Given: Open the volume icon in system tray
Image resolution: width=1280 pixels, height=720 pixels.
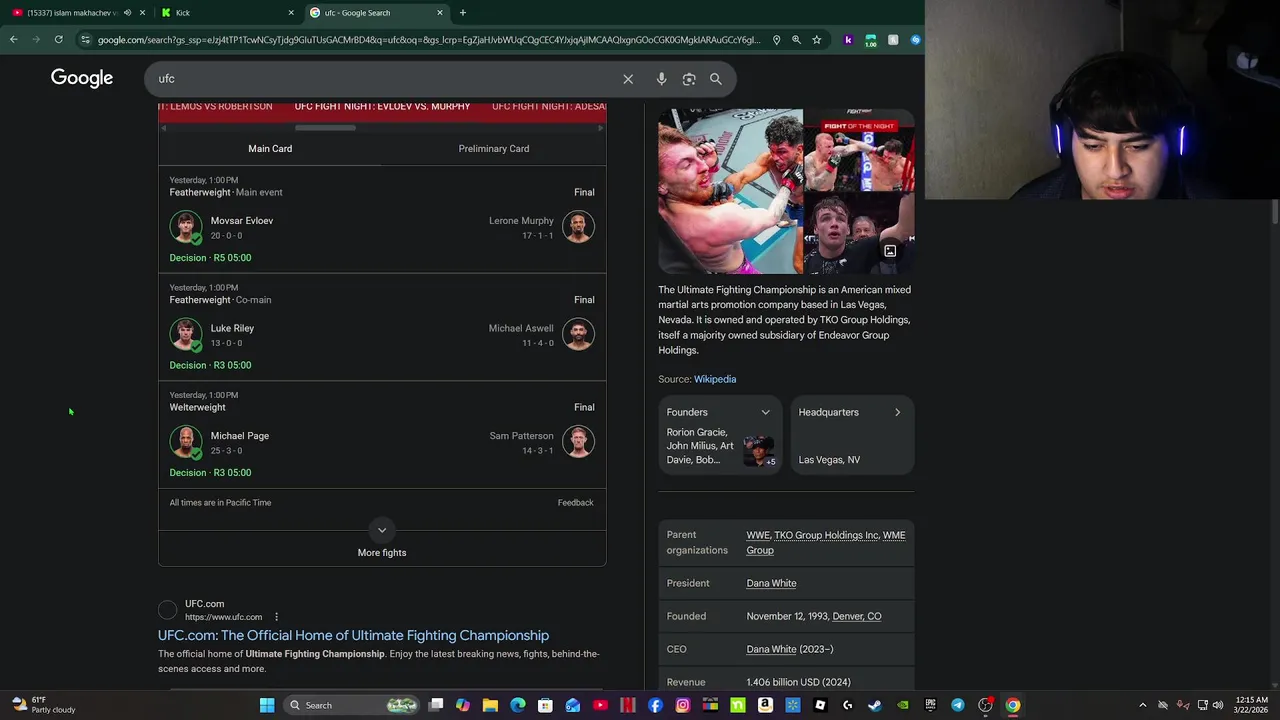Looking at the screenshot, I should [1218, 705].
